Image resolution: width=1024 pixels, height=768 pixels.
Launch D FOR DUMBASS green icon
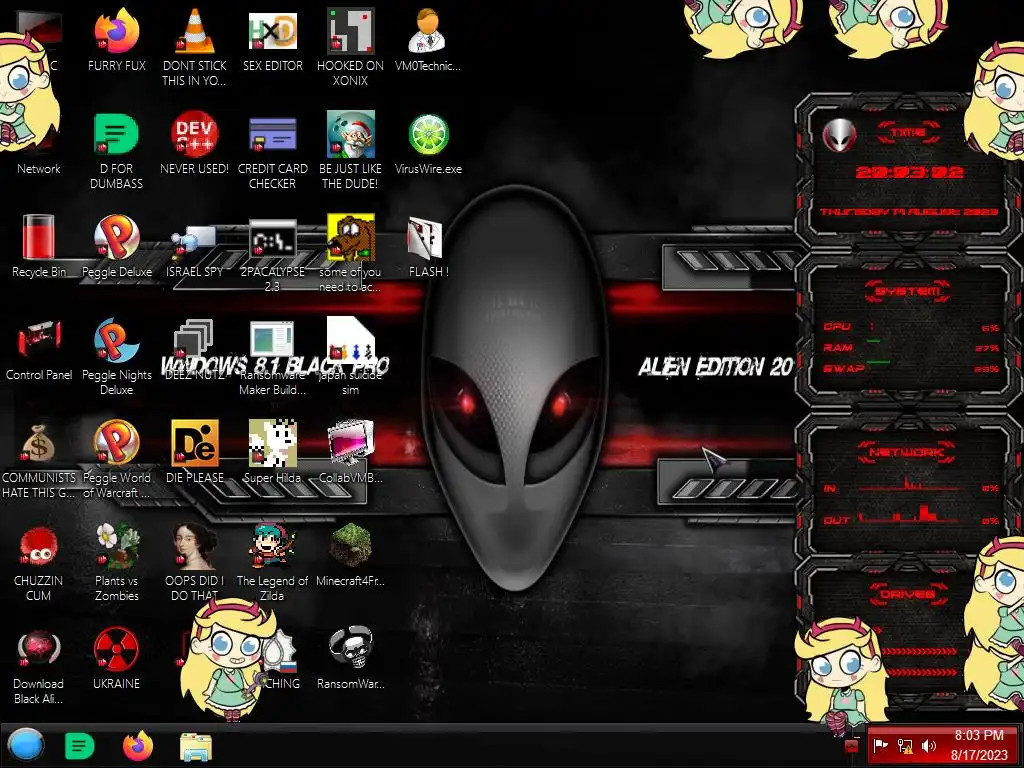tap(116, 134)
